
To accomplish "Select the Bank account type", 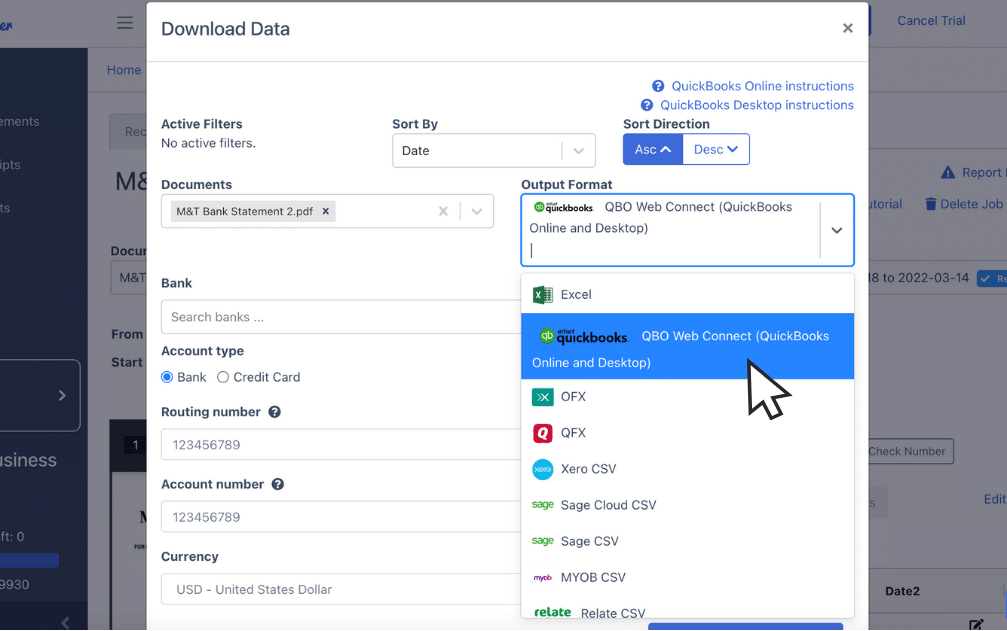I will point(167,377).
